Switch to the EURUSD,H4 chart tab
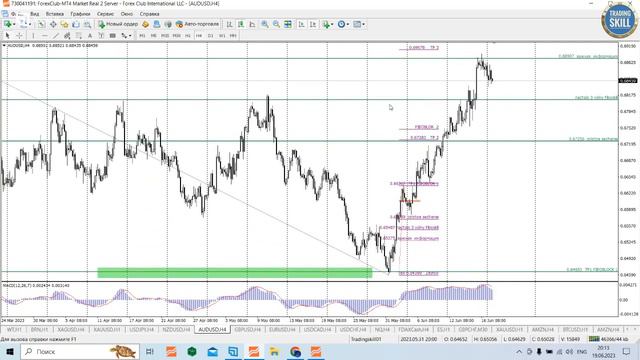640x360 pixels. click(x=282, y=329)
